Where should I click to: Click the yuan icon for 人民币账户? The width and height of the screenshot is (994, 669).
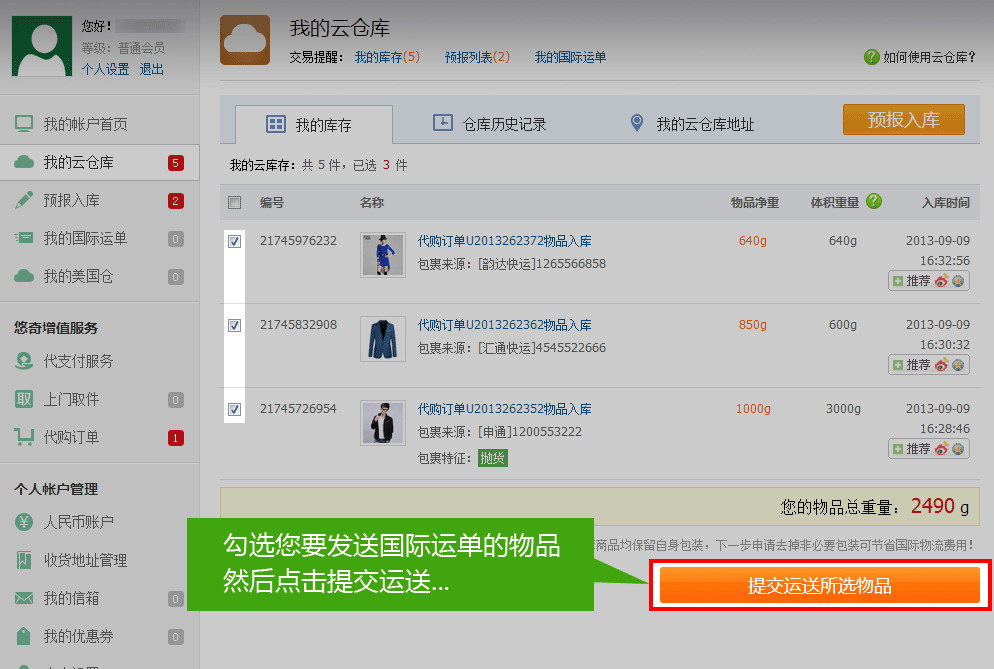(24, 522)
